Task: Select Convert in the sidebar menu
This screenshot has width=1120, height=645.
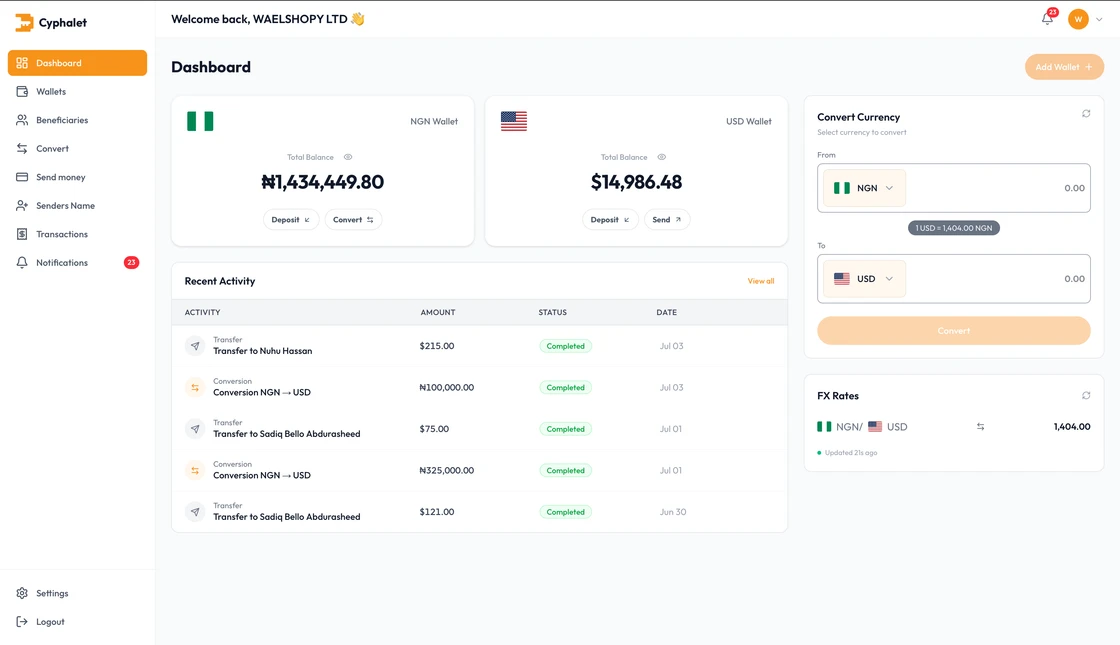Action: point(77,149)
